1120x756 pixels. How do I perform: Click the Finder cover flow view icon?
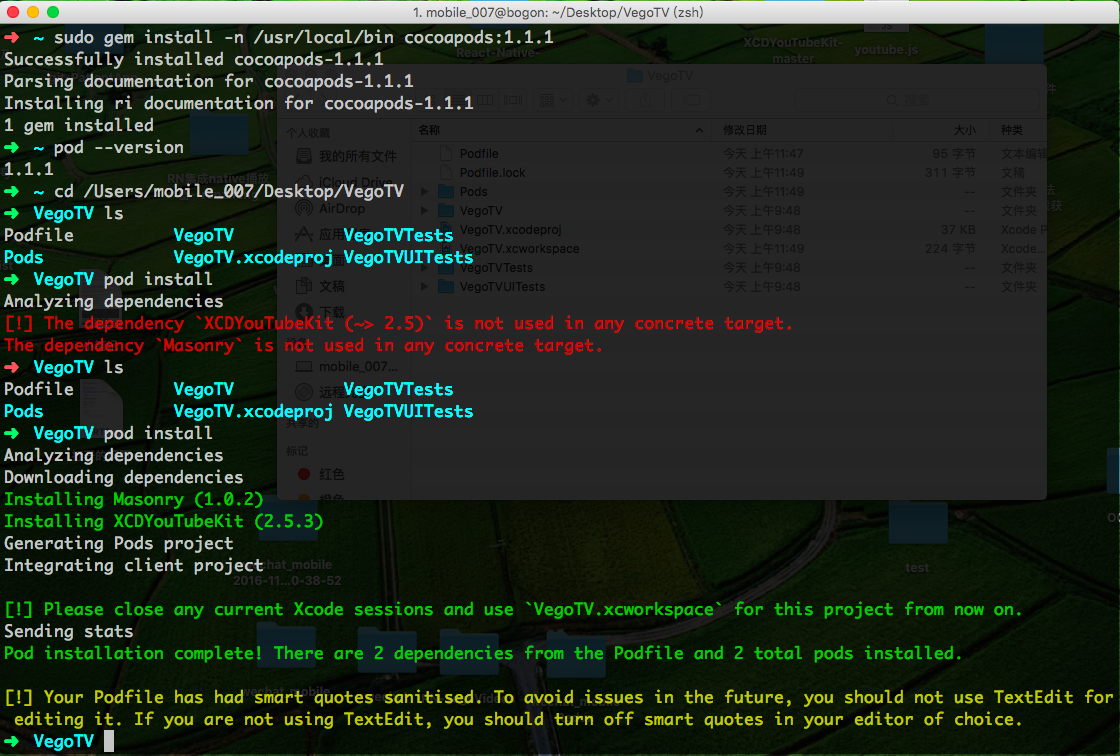click(513, 101)
